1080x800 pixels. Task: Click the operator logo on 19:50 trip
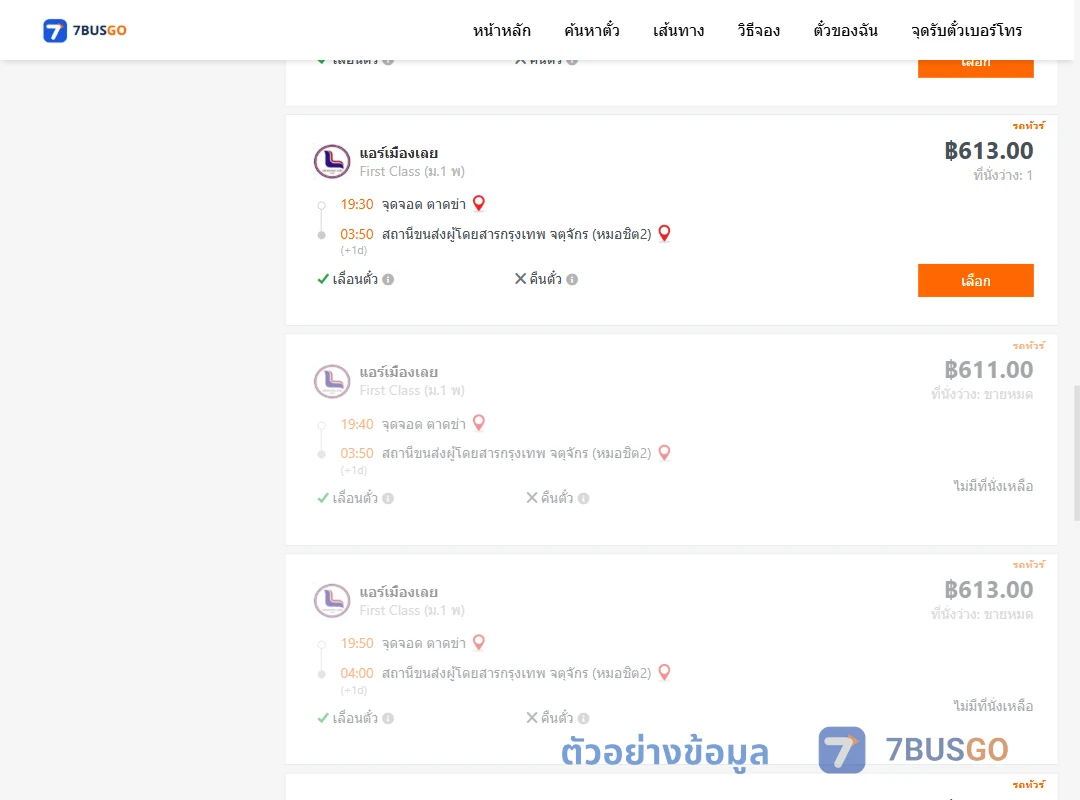(332, 600)
